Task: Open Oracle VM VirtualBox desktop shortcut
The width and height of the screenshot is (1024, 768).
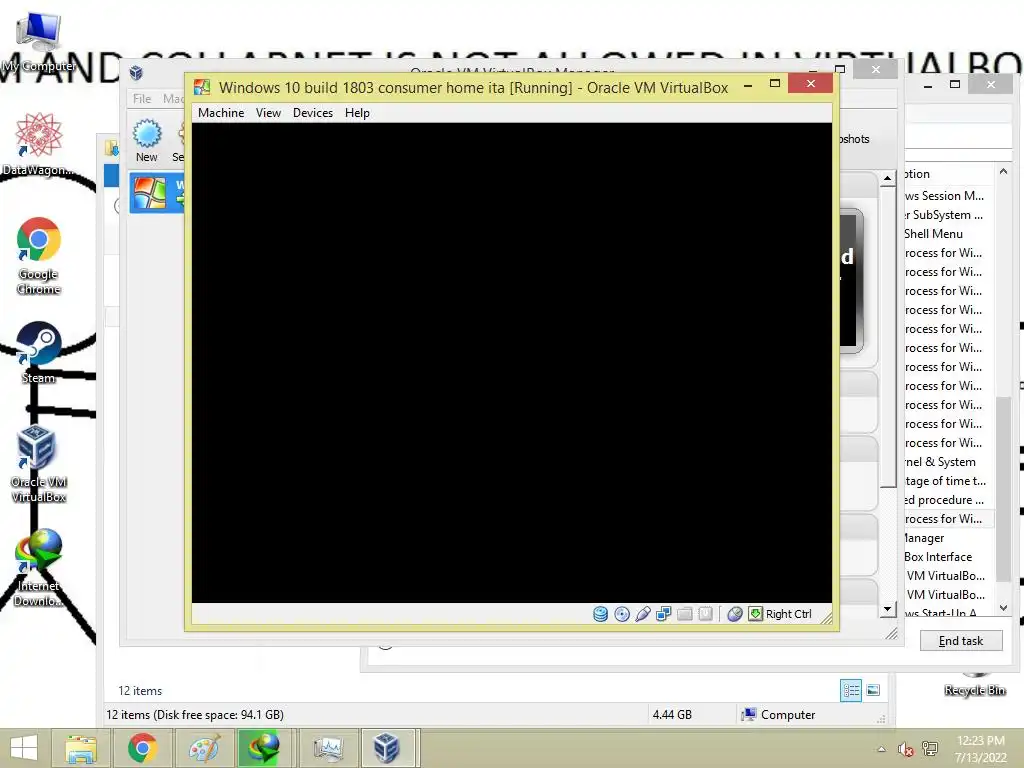Action: [39, 464]
